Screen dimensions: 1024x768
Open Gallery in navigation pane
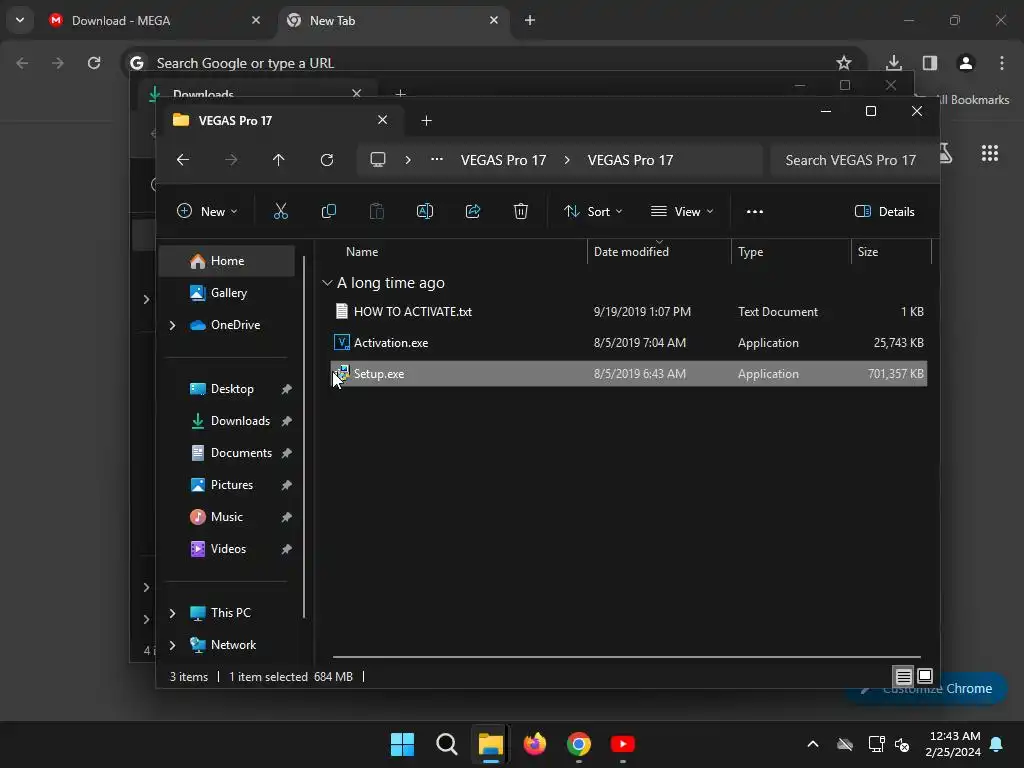[227, 293]
